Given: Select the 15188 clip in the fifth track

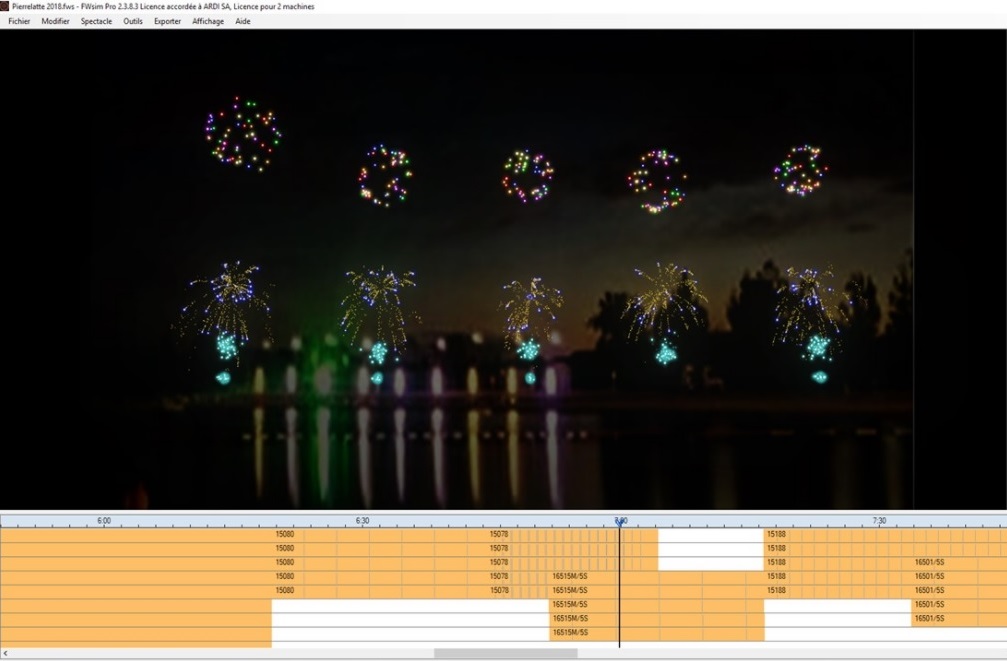Looking at the screenshot, I should [776, 590].
